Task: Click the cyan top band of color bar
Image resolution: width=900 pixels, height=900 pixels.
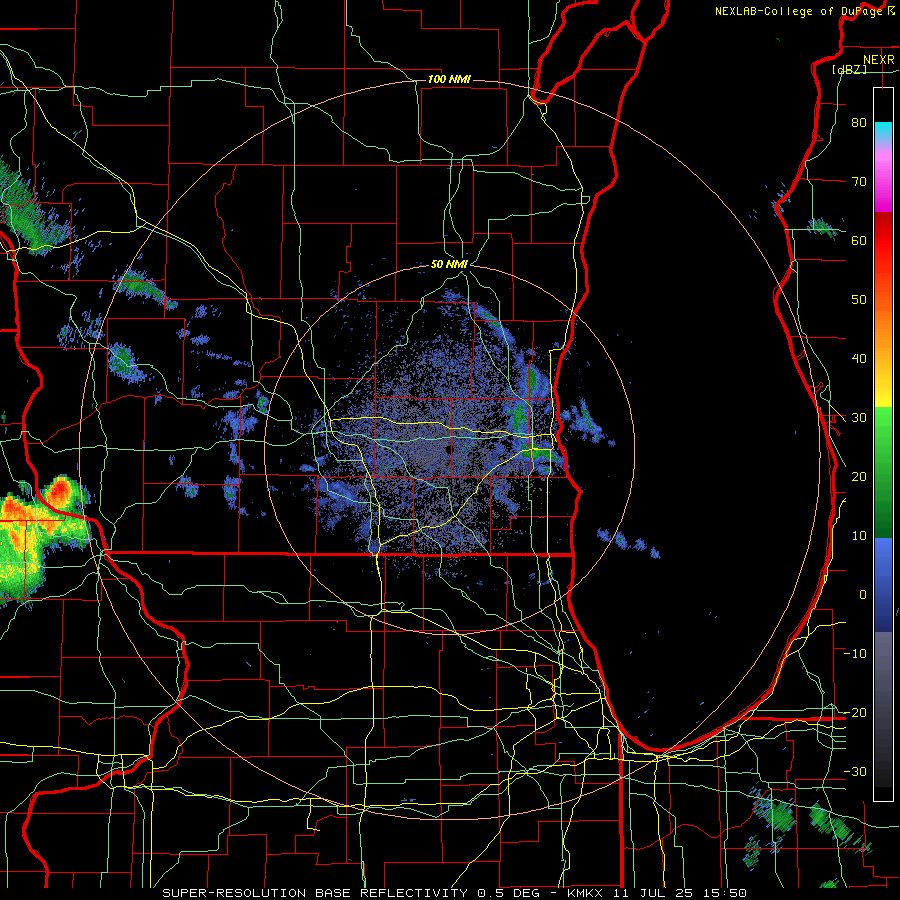Action: [883, 129]
